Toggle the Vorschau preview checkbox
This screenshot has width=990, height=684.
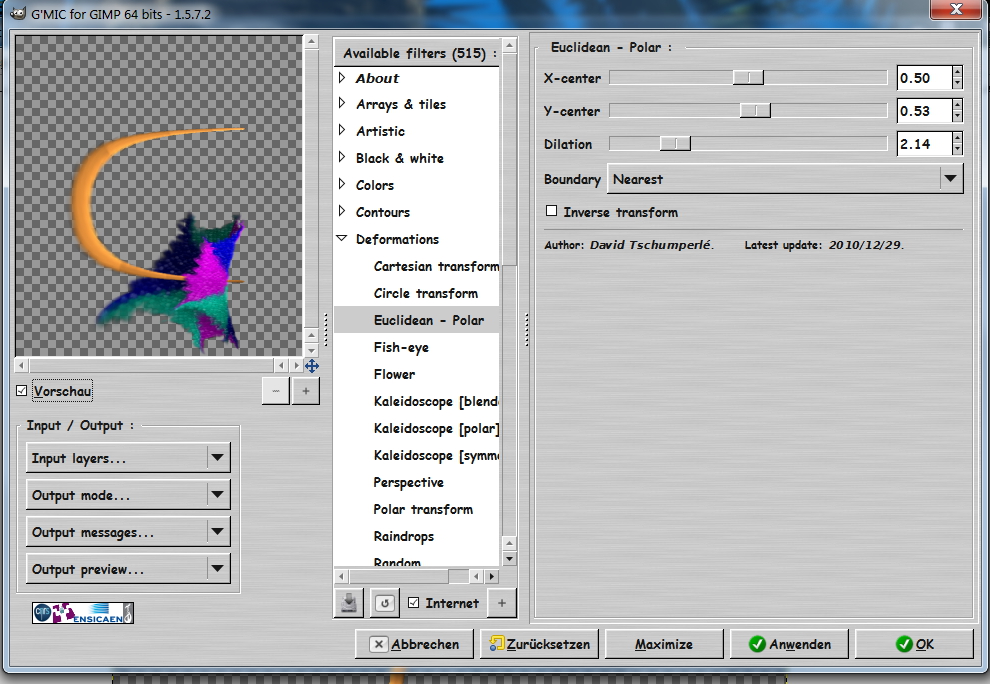tap(21, 391)
